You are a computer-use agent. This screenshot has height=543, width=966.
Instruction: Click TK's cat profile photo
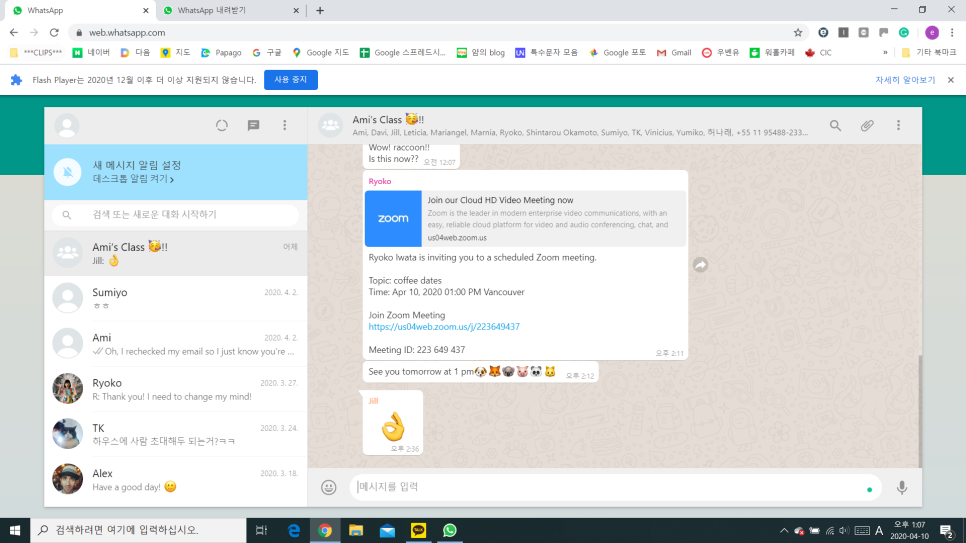click(68, 434)
